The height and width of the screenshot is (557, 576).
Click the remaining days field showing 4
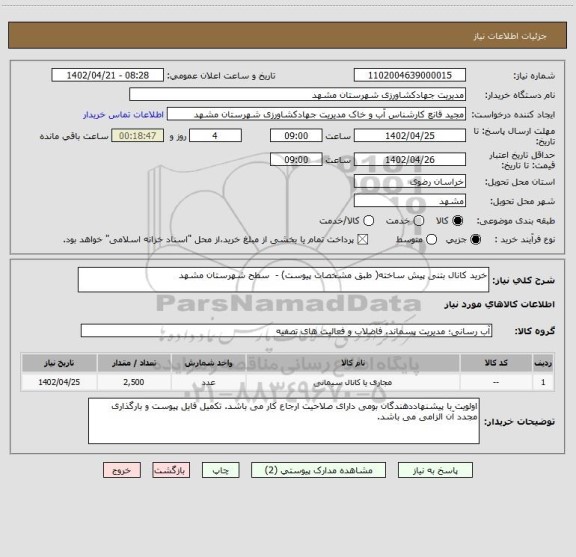pos(215,136)
